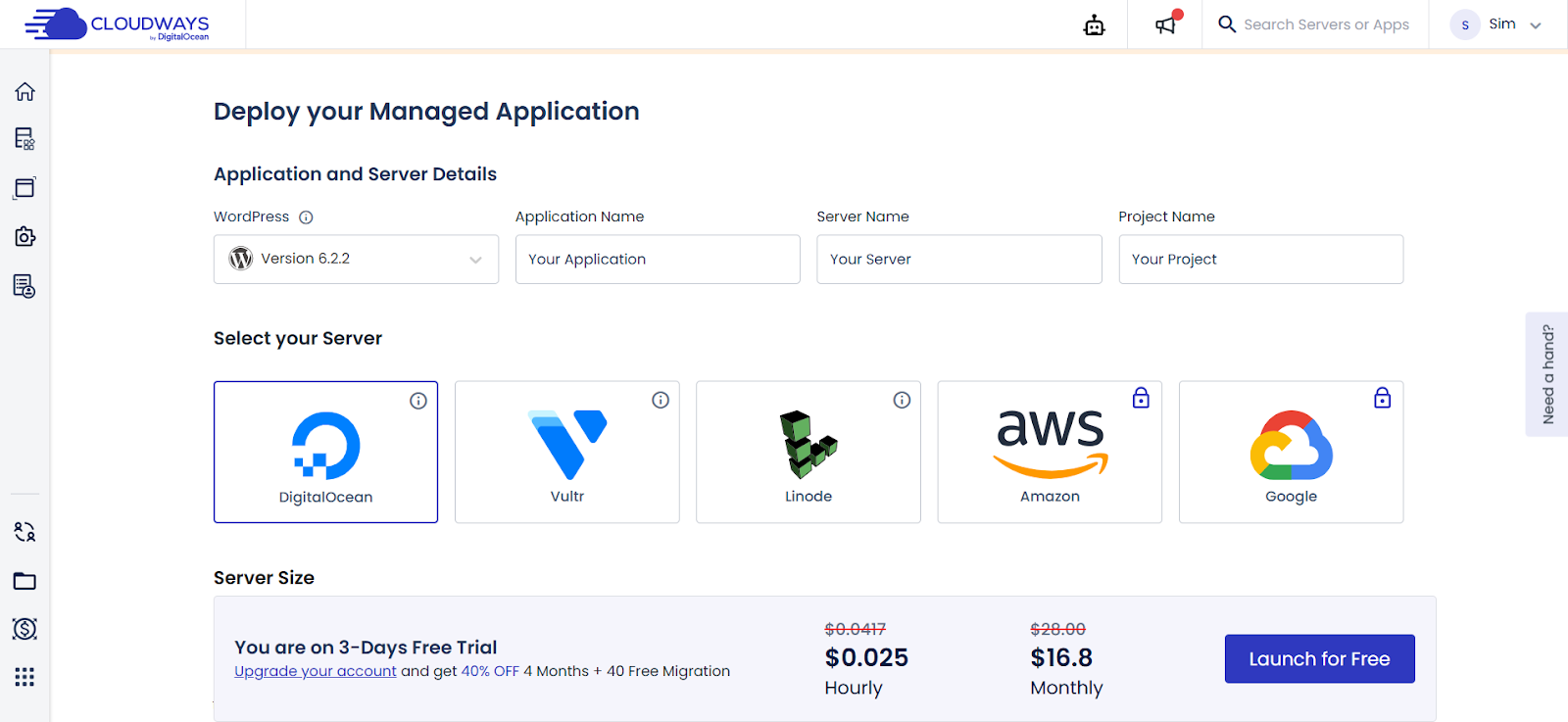This screenshot has height=722, width=1568.
Task: Click the info icon on the DigitalOcean card
Action: [418, 401]
